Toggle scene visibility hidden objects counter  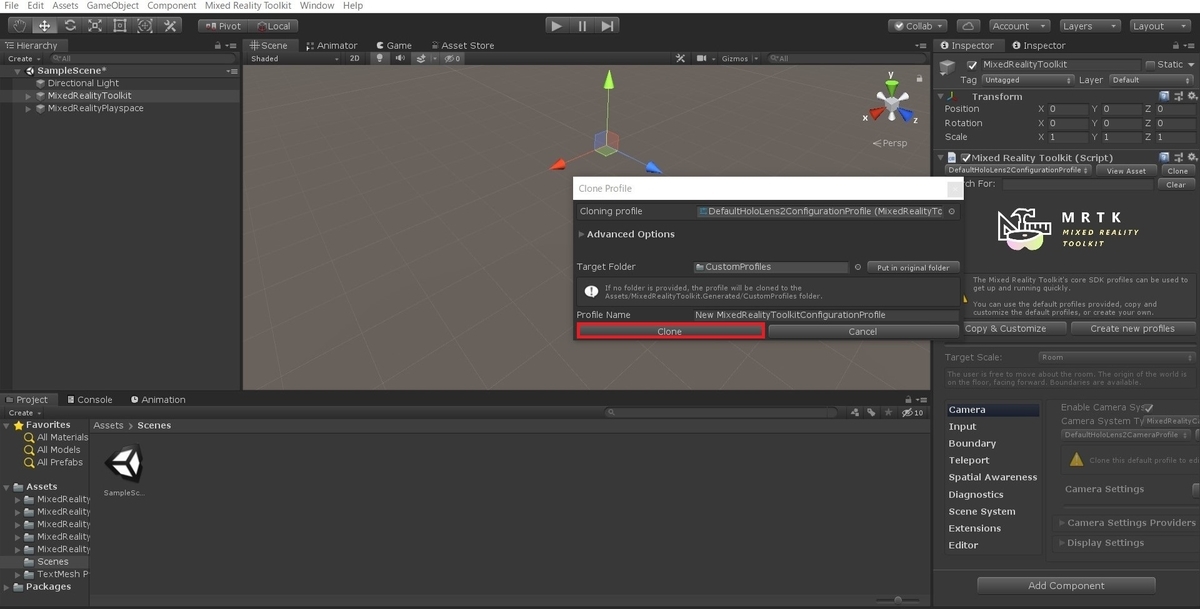(x=452, y=58)
